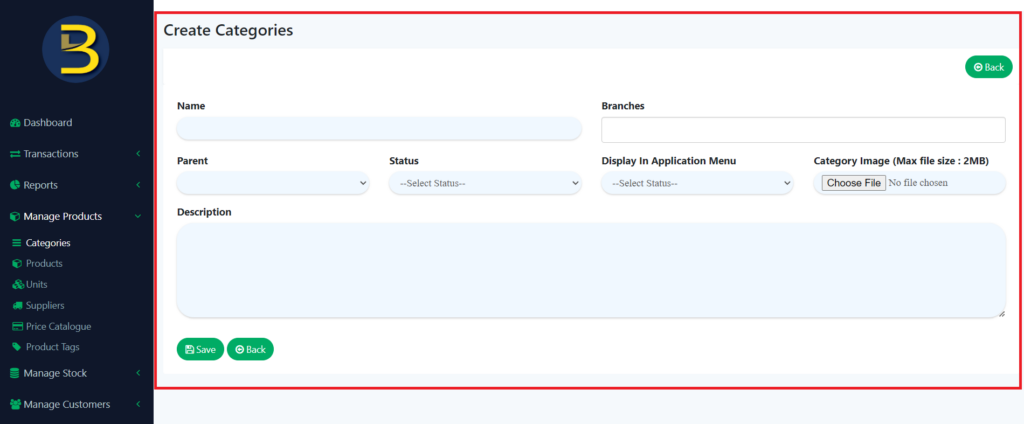Screen dimensions: 1024x424
Task: Click the Price Catalogue icon
Action: (16, 327)
